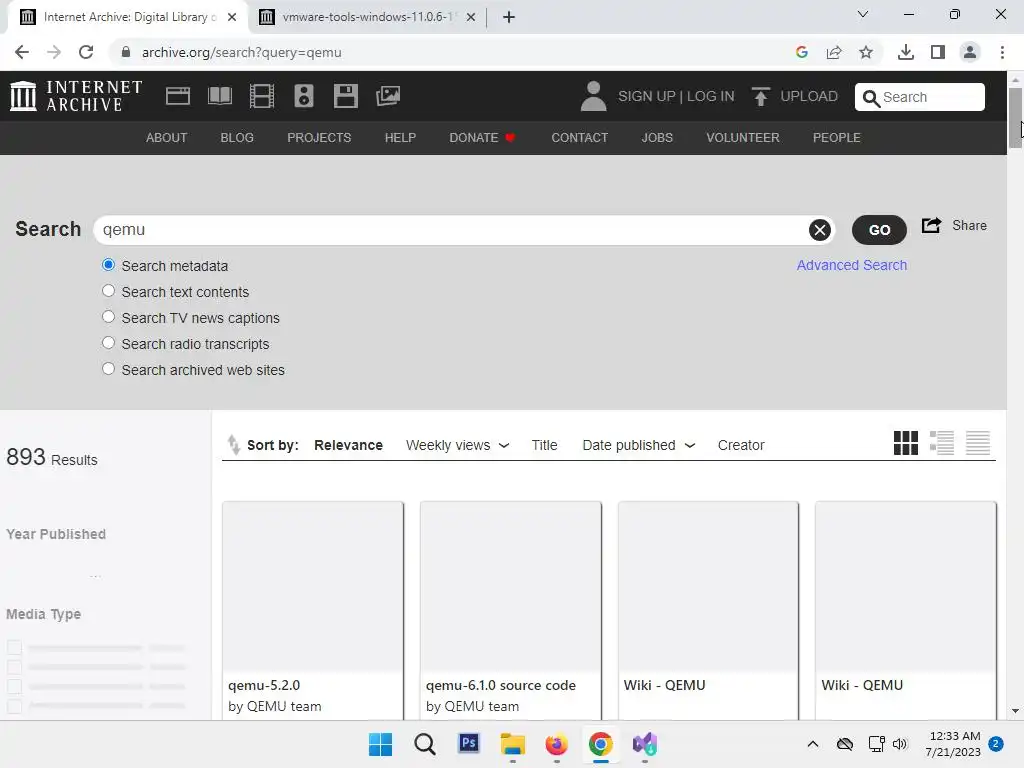
Task: Open BLOG in the nav bar
Action: click(x=237, y=138)
